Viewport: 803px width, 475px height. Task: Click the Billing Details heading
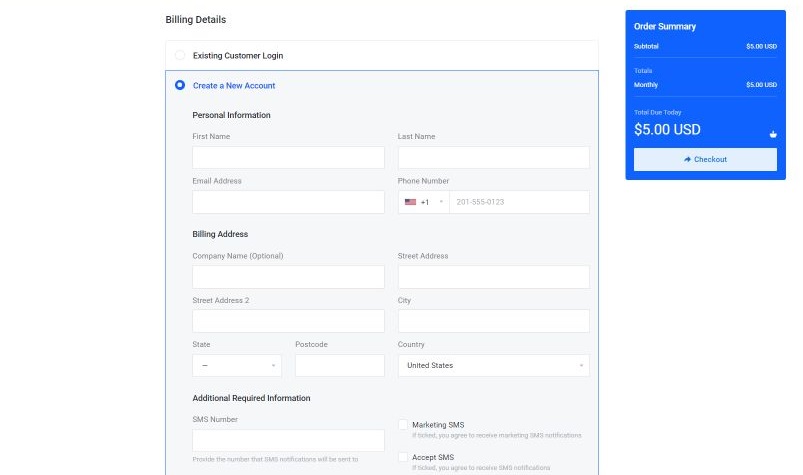tap(196, 19)
